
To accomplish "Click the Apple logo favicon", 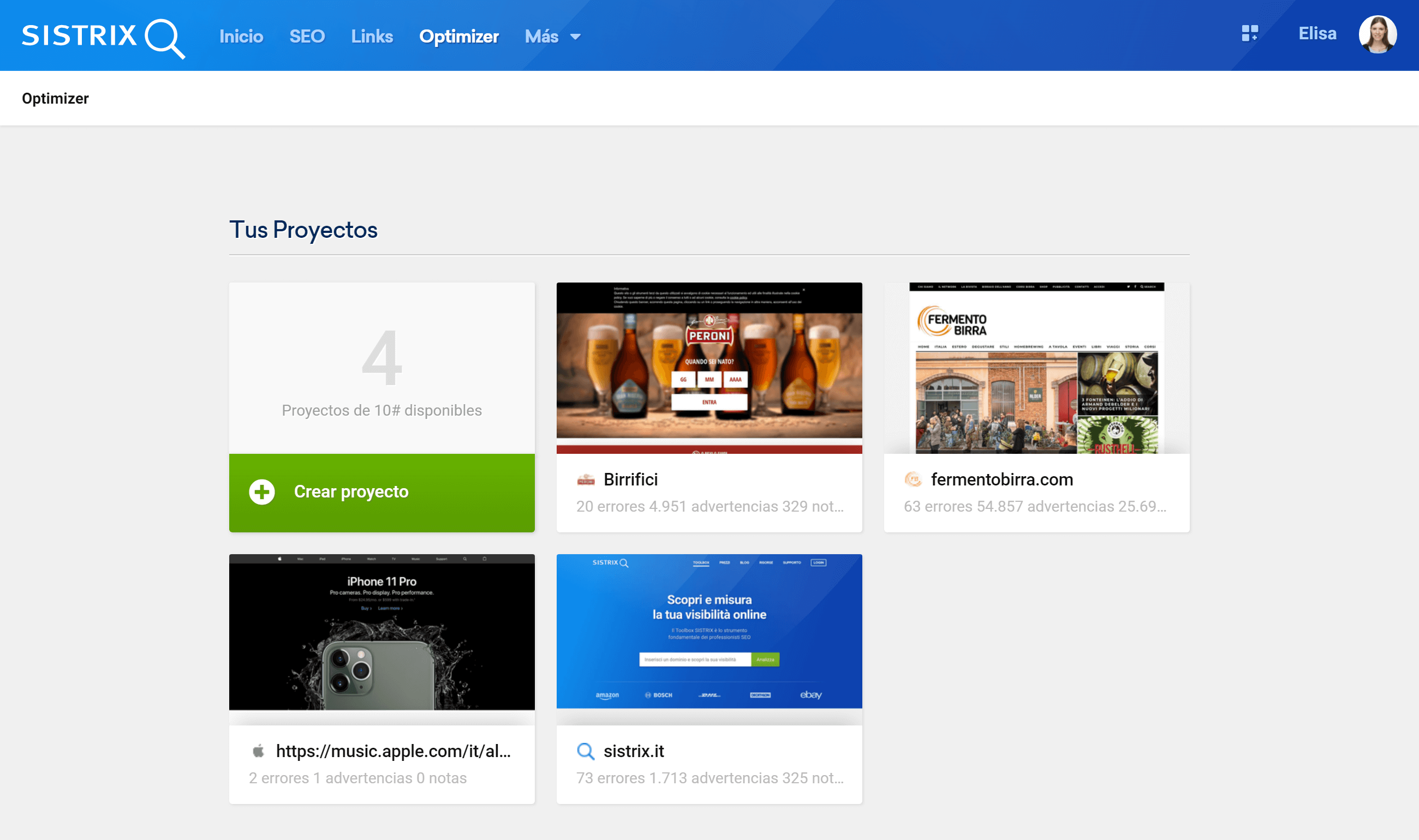I will point(258,751).
